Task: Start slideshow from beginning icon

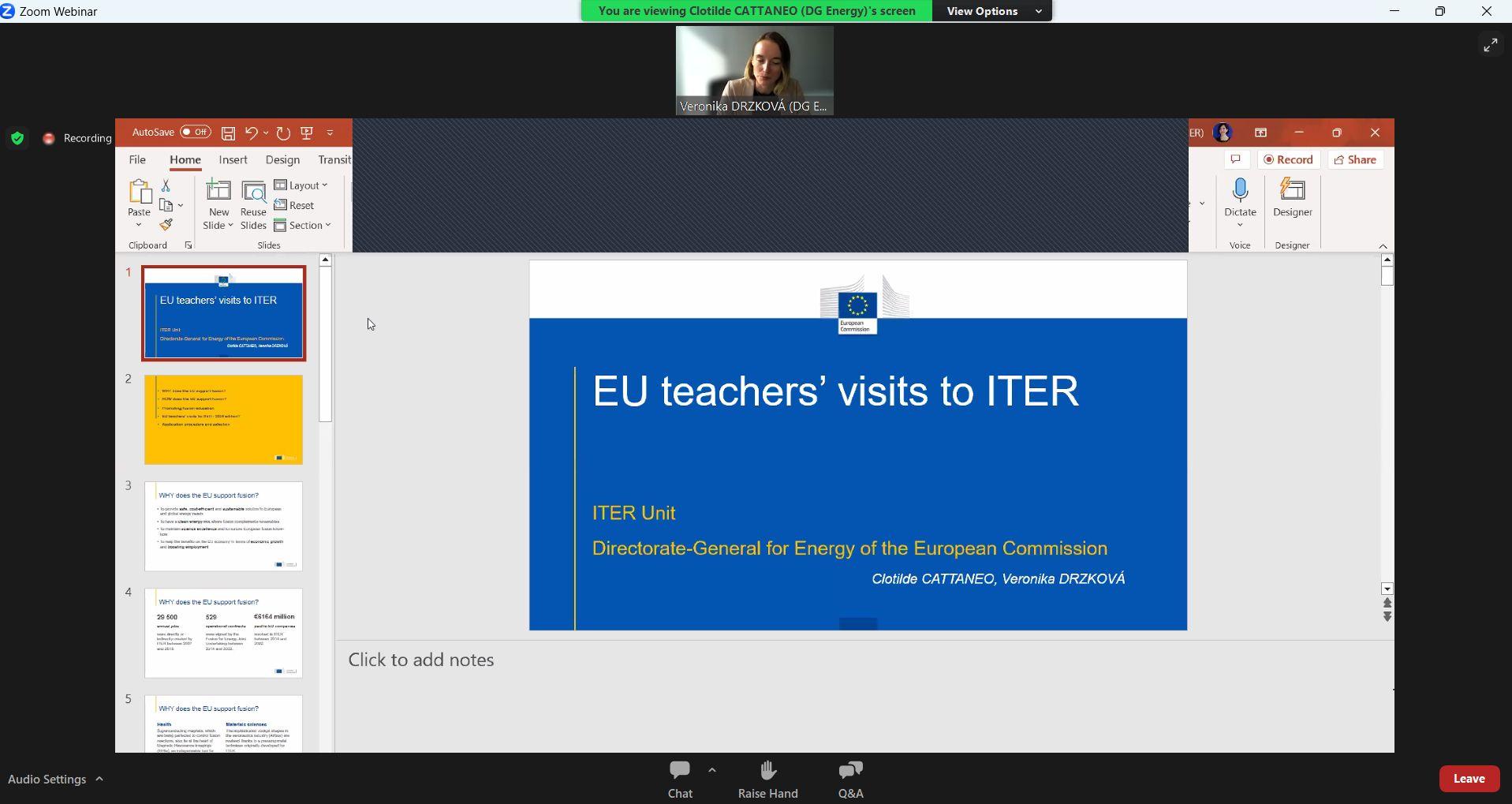Action: 307,133
